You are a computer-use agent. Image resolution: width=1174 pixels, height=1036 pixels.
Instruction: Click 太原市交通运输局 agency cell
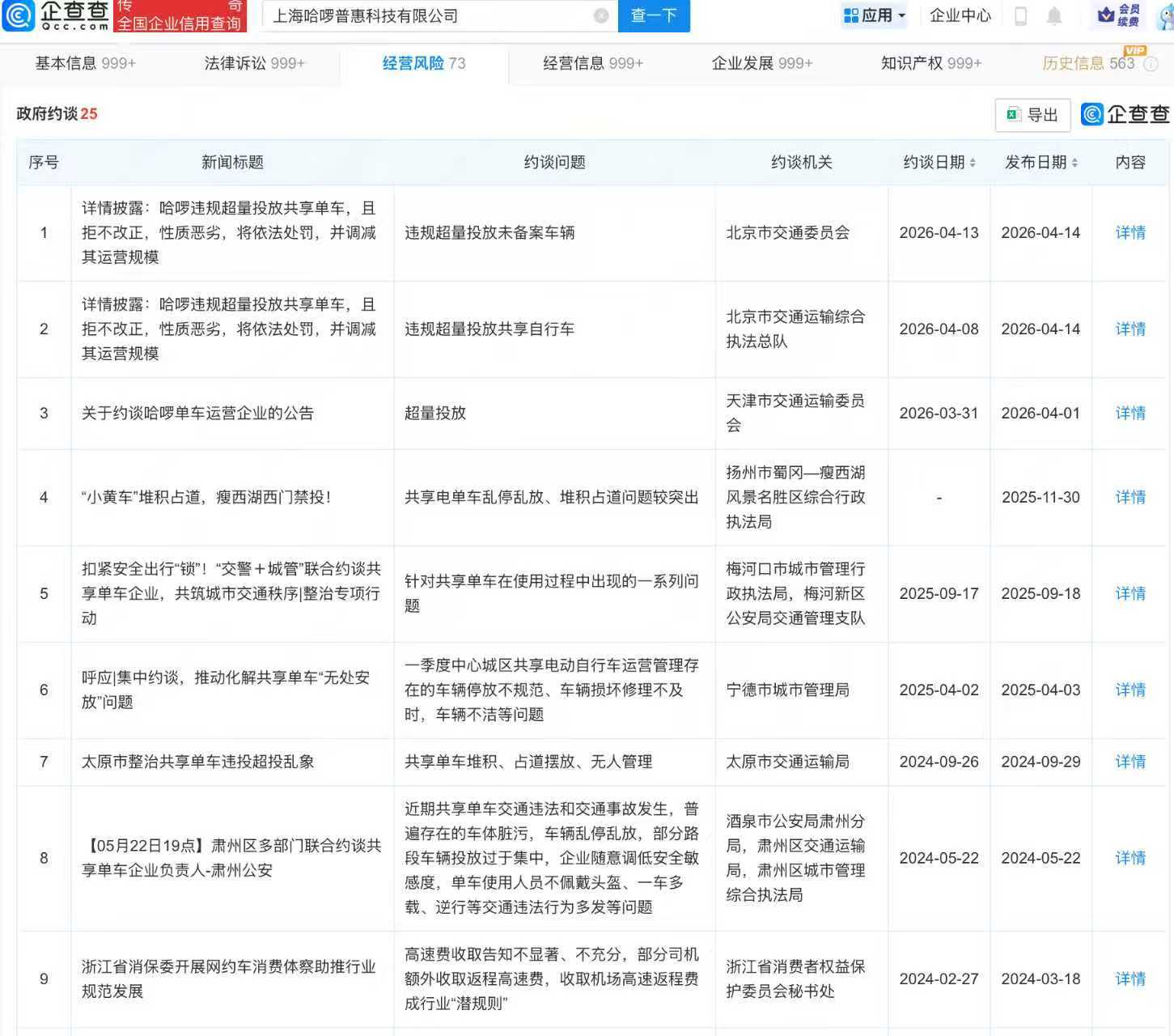tap(788, 762)
